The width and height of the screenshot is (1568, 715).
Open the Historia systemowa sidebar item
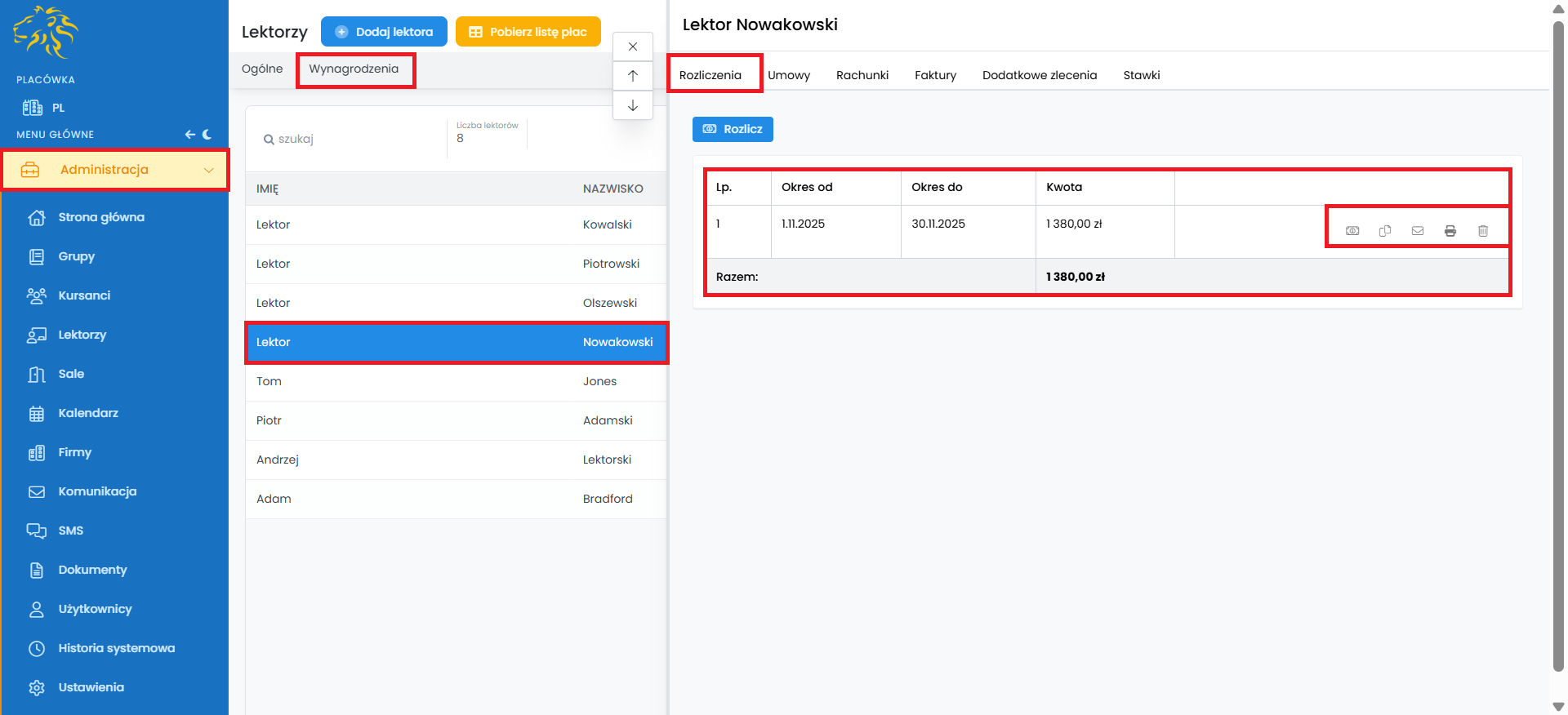pos(116,648)
